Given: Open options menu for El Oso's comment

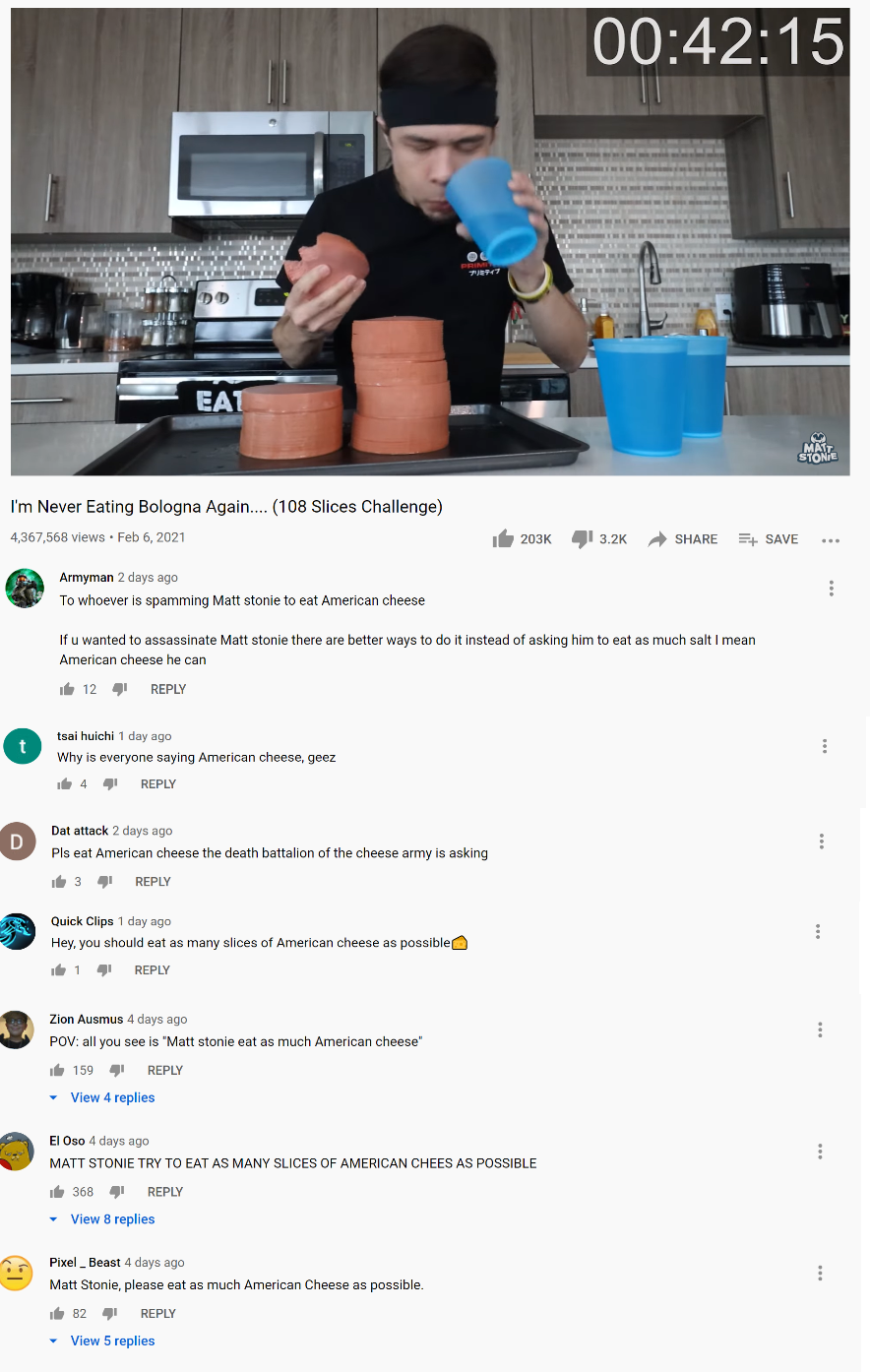Looking at the screenshot, I should (820, 1152).
